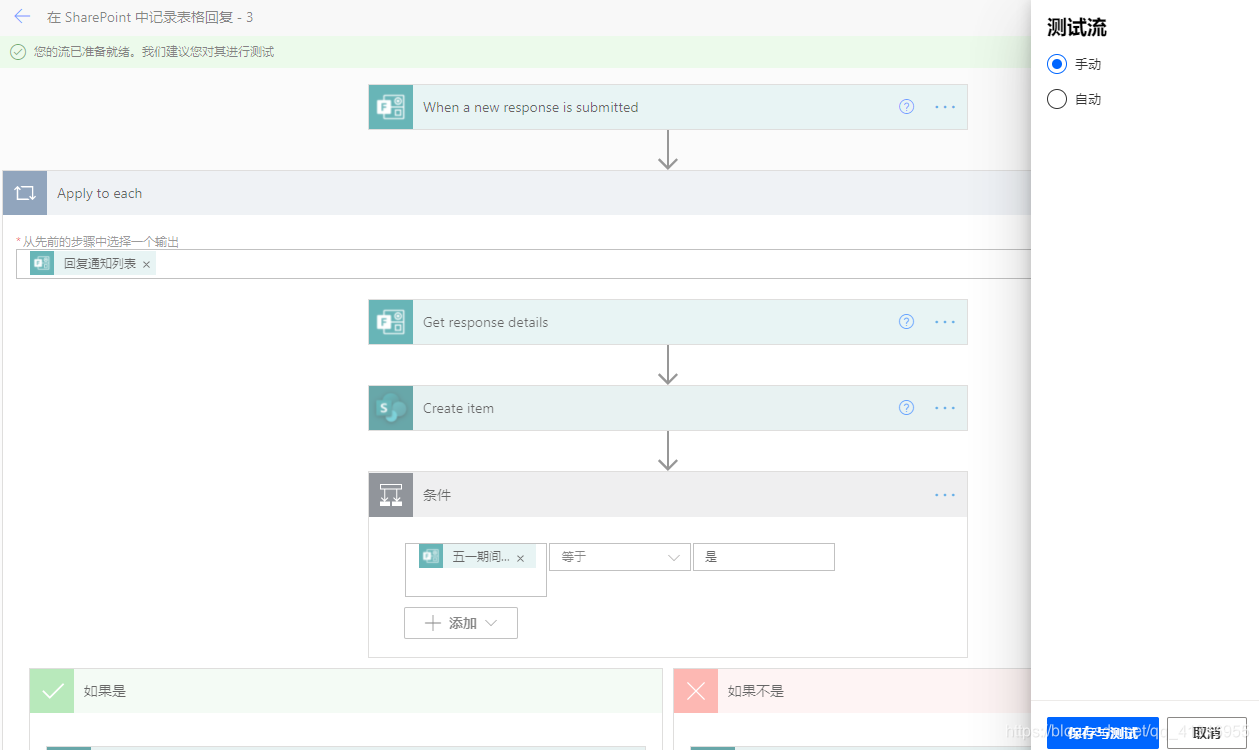Viewport: 1259px width, 750px height.
Task: Open the 添加 condition row dropdown
Action: tap(461, 623)
